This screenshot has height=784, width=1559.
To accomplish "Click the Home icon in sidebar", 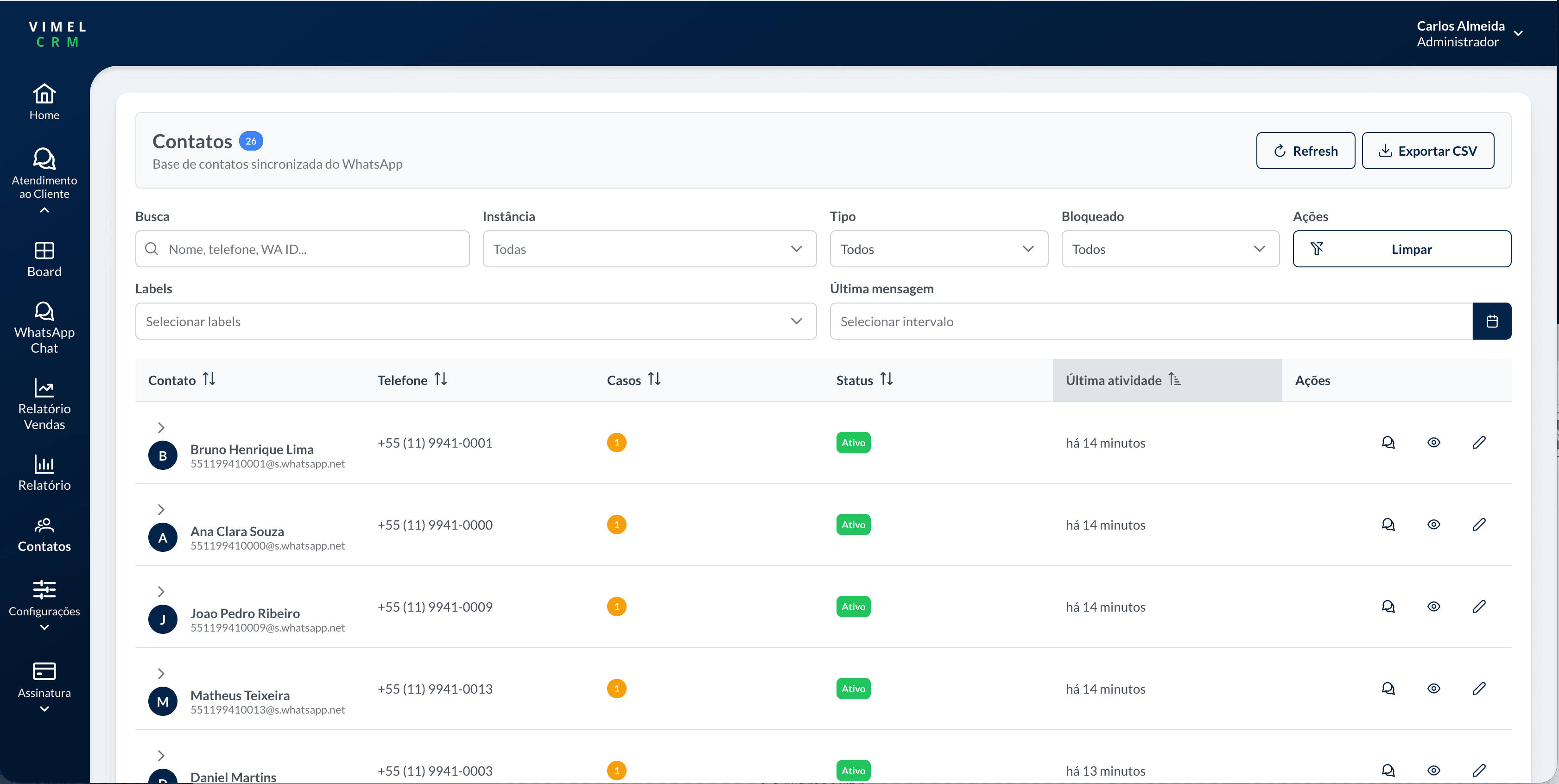I will [44, 101].
